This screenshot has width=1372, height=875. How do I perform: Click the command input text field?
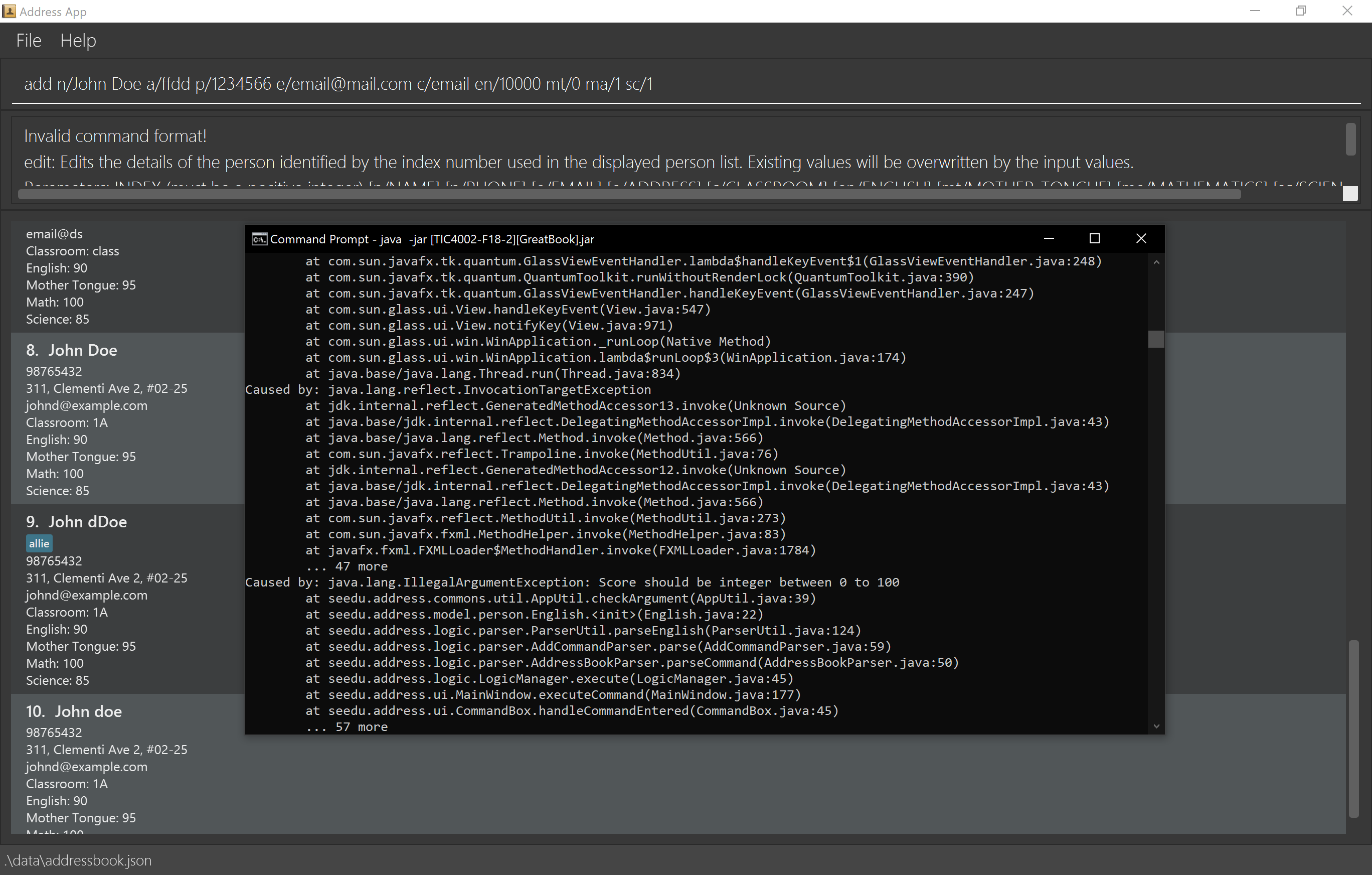[x=683, y=84]
